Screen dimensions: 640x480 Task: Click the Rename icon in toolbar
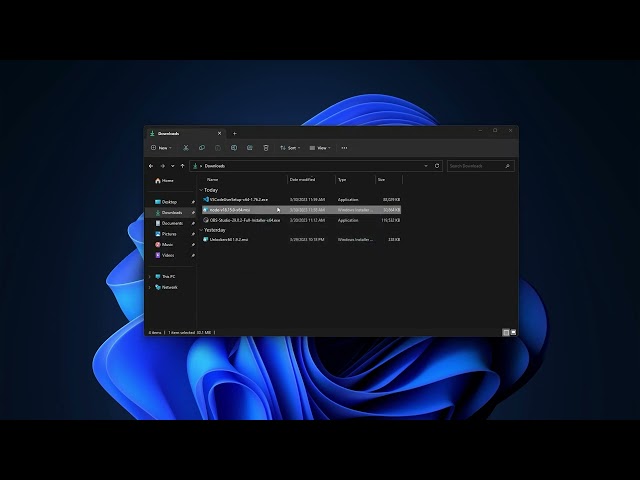point(234,148)
